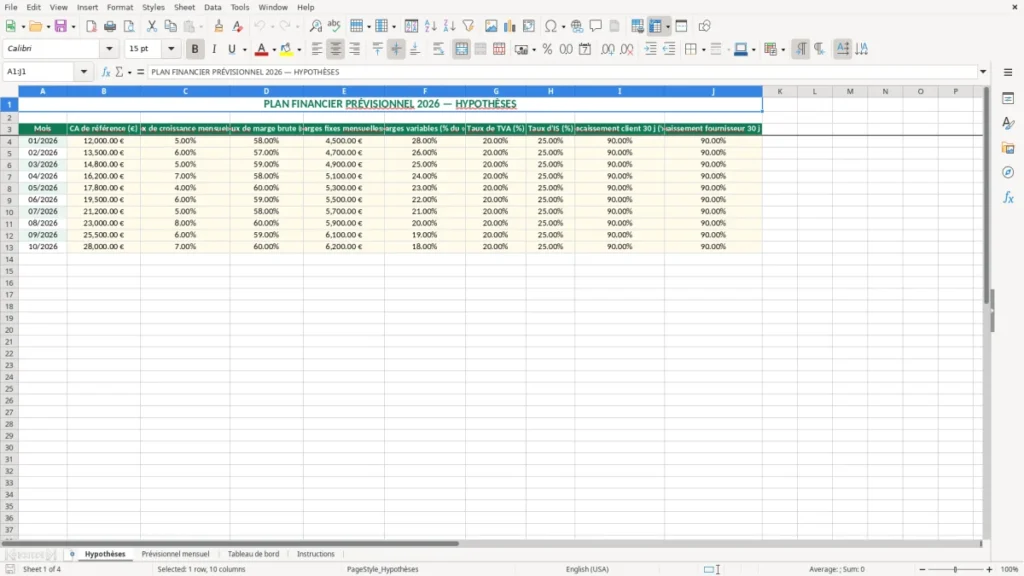Click the sidebar settings hamburger button
This screenshot has height=576, width=1024.
tap(1008, 72)
